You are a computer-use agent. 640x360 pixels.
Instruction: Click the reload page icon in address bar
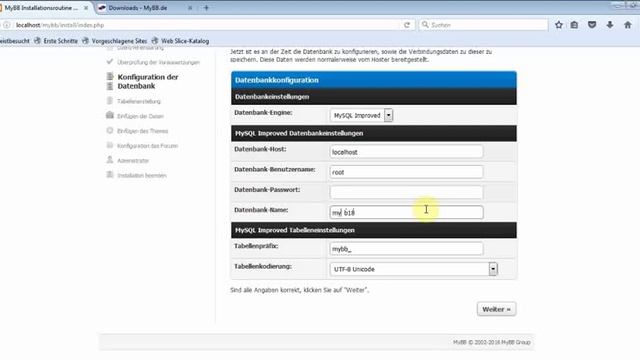click(x=407, y=25)
